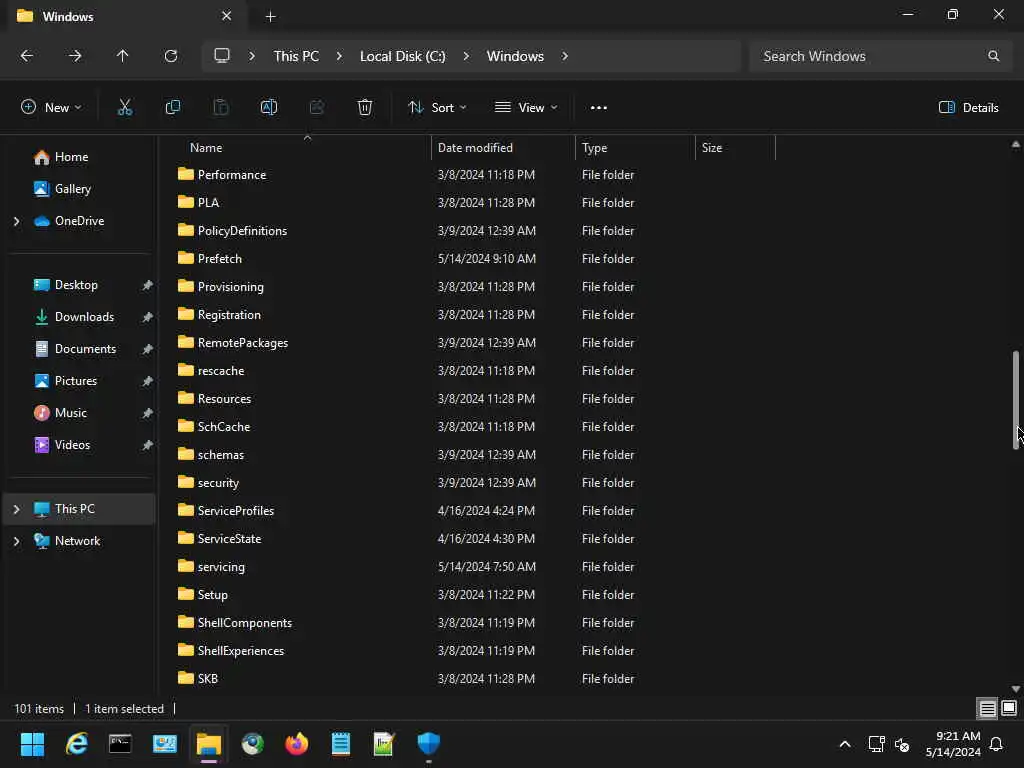Open the See more ellipsis menu
Screen dimensions: 1024x768
point(598,108)
